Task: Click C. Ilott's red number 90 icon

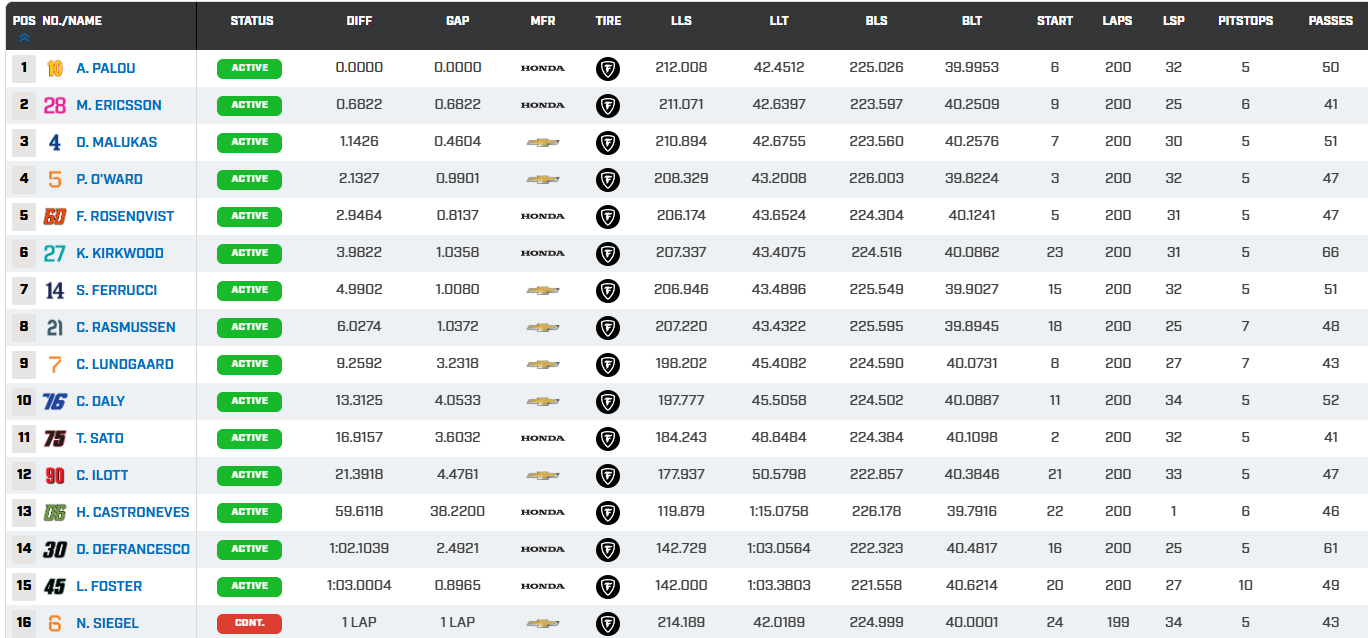Action: (x=55, y=475)
